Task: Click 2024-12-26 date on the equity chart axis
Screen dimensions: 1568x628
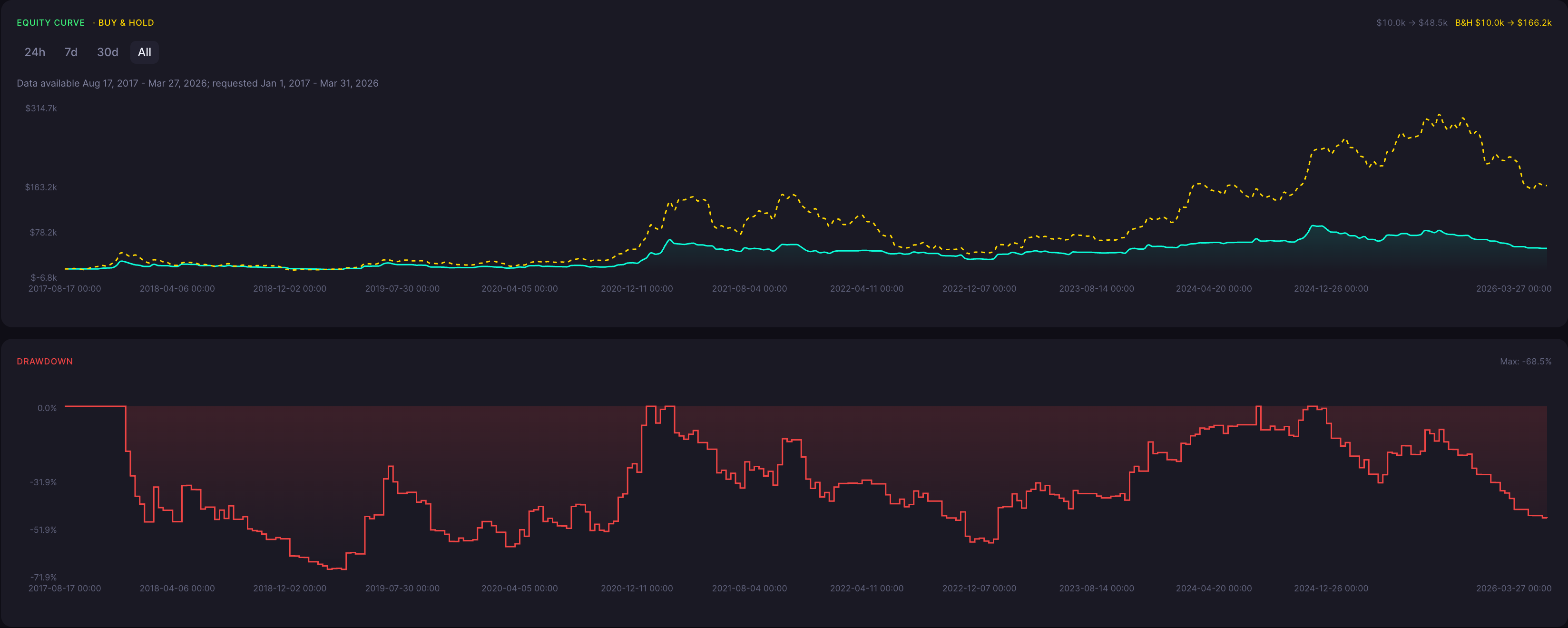Action: click(x=1331, y=288)
